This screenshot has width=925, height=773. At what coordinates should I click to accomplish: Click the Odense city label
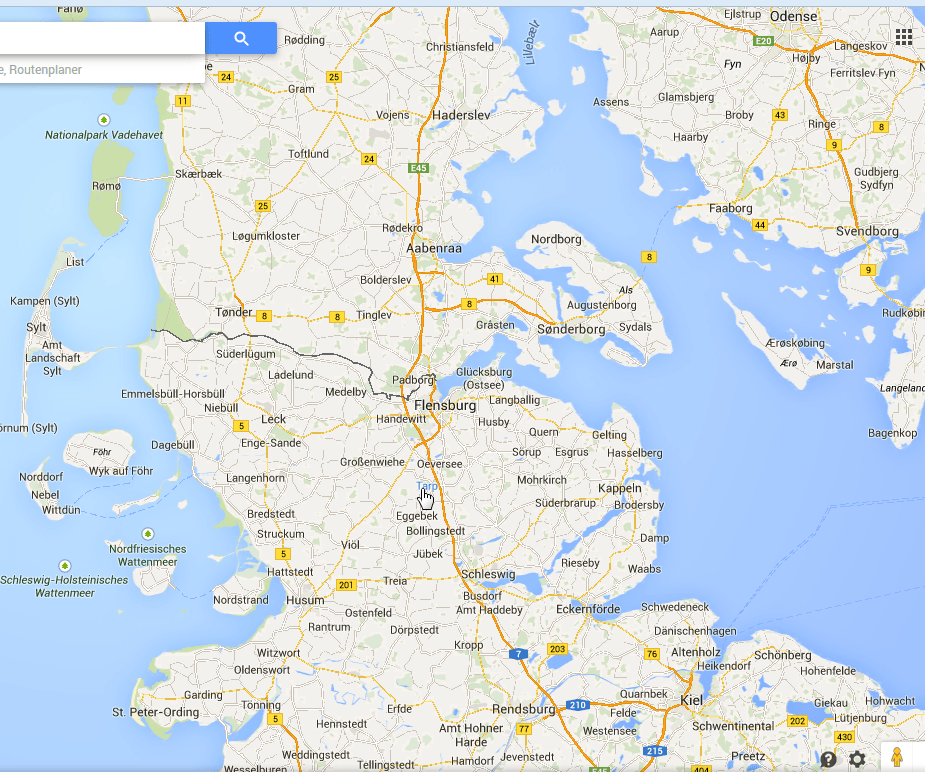pos(793,17)
